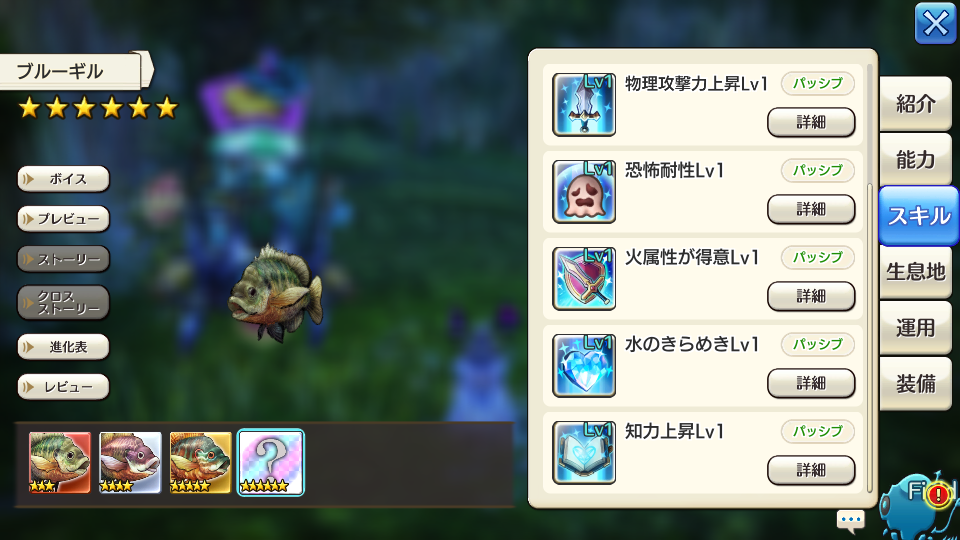Viewport: 960px width, 540px height.
Task: Tap the 火属性が得意 shield skill icon
Action: [583, 279]
